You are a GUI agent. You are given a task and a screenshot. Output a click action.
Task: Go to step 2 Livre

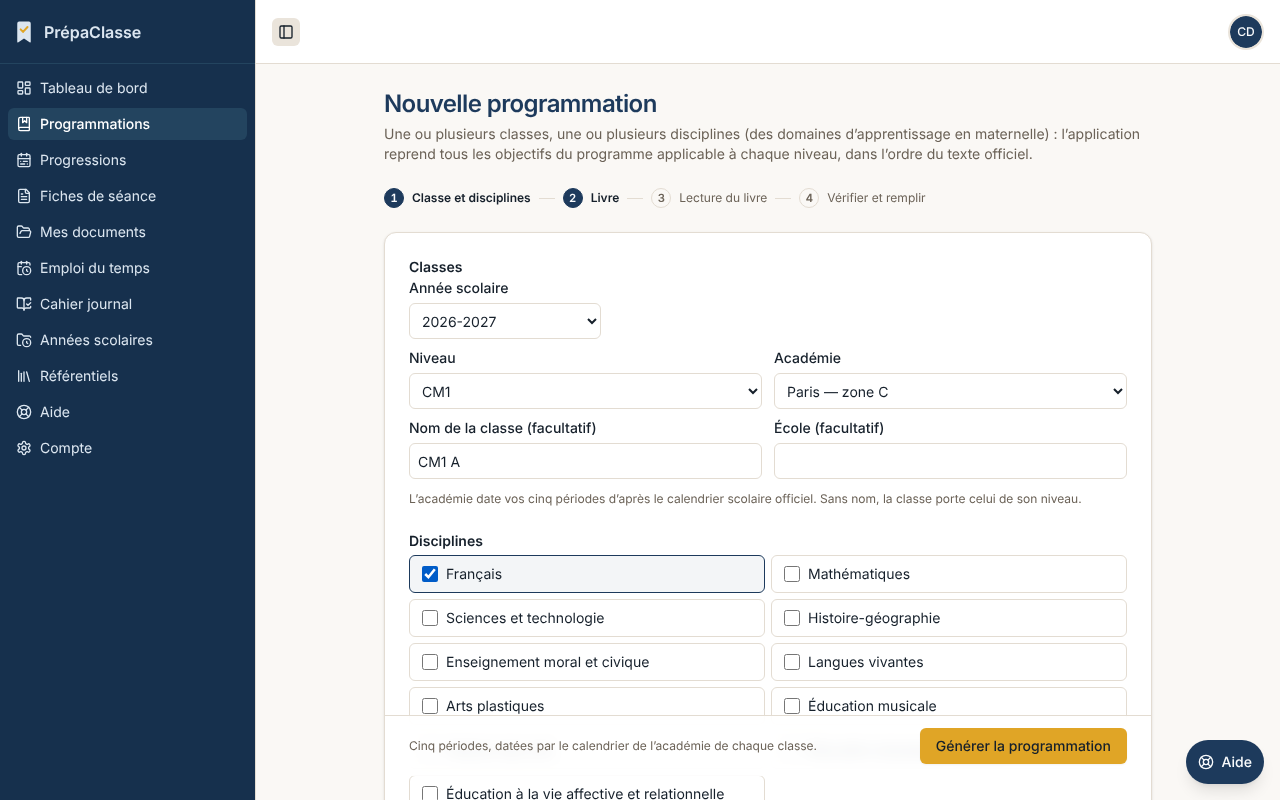click(x=591, y=198)
